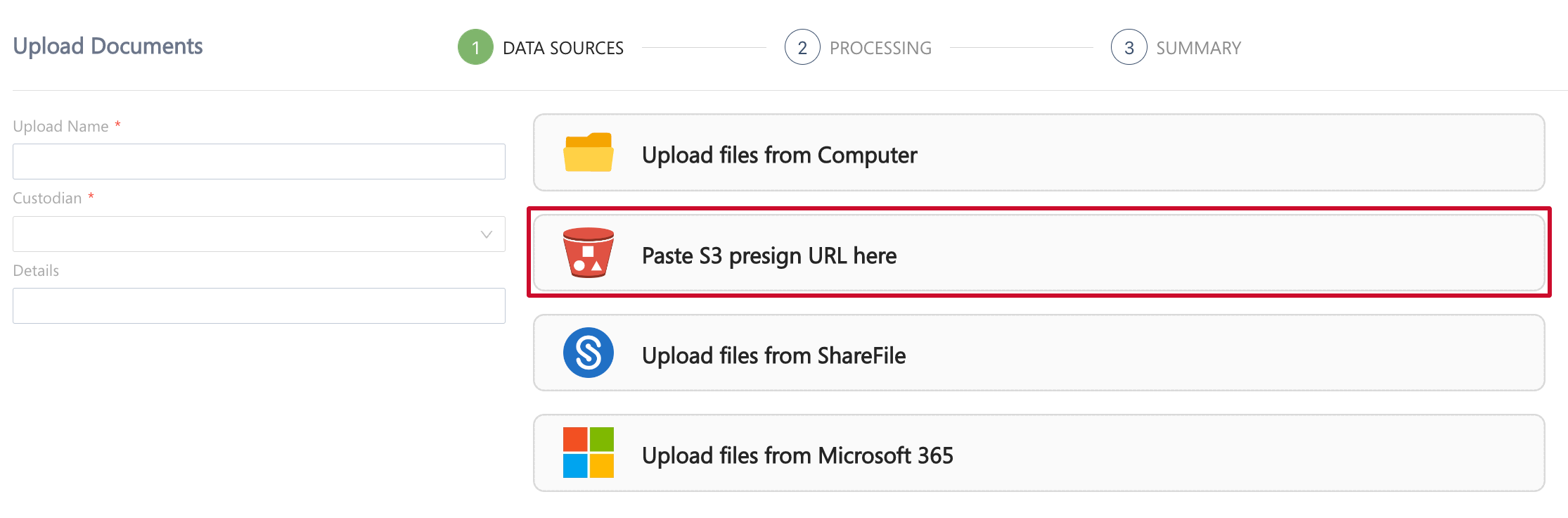
Task: Choose Upload files from Computer
Action: (779, 155)
